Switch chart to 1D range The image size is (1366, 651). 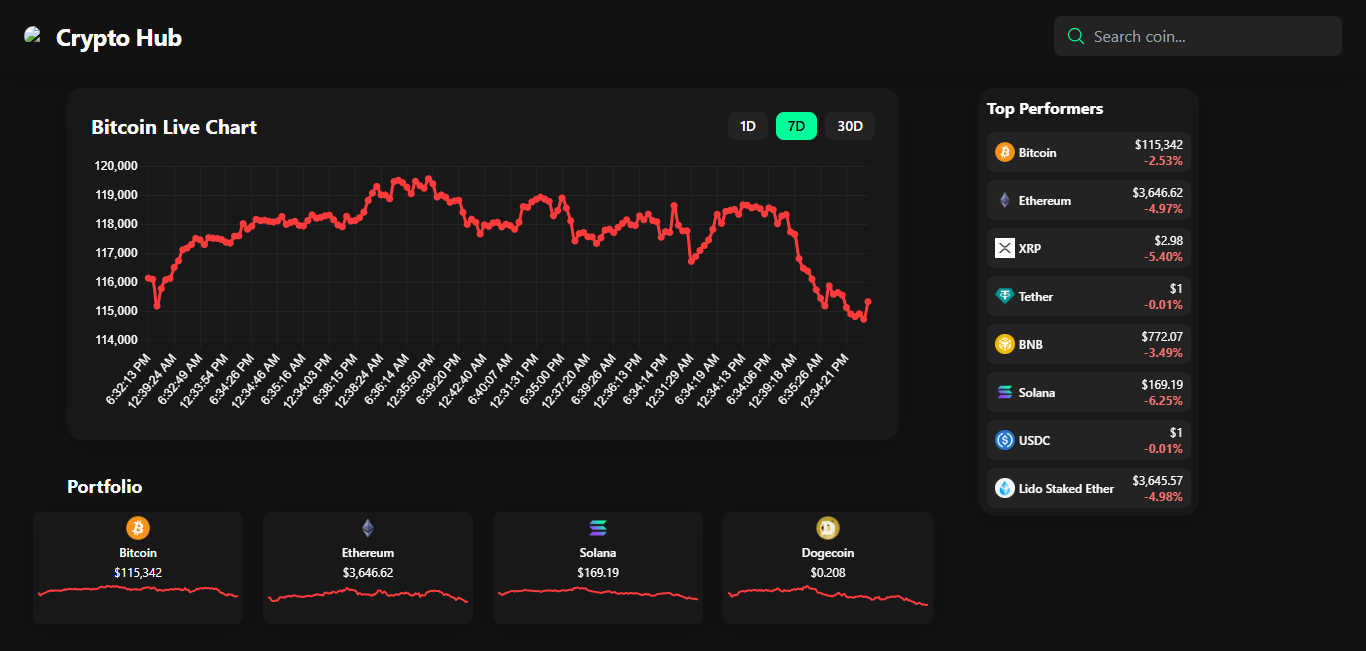[748, 126]
